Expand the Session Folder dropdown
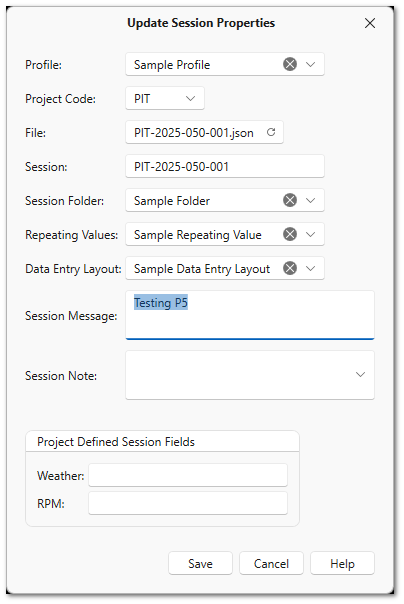 click(310, 200)
